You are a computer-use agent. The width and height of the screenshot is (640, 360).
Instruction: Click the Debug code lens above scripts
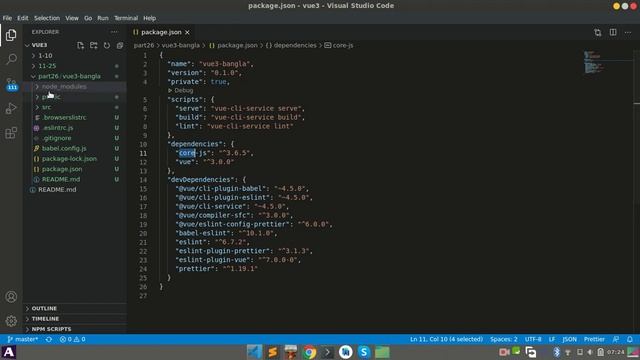[x=183, y=91]
